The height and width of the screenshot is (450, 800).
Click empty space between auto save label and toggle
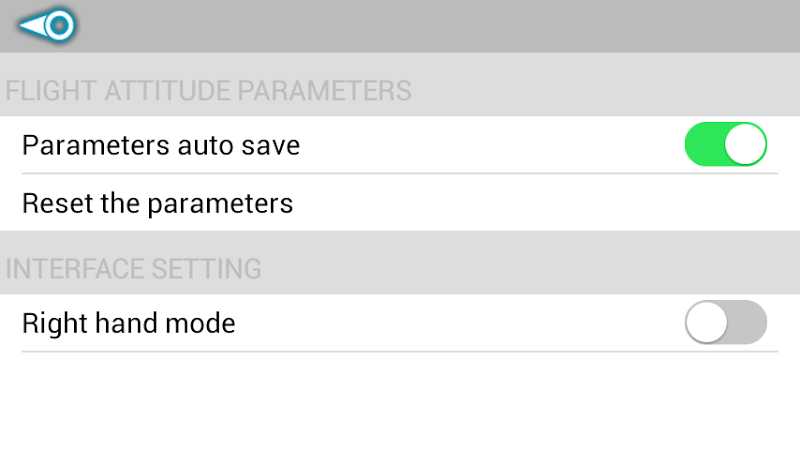[x=490, y=145]
